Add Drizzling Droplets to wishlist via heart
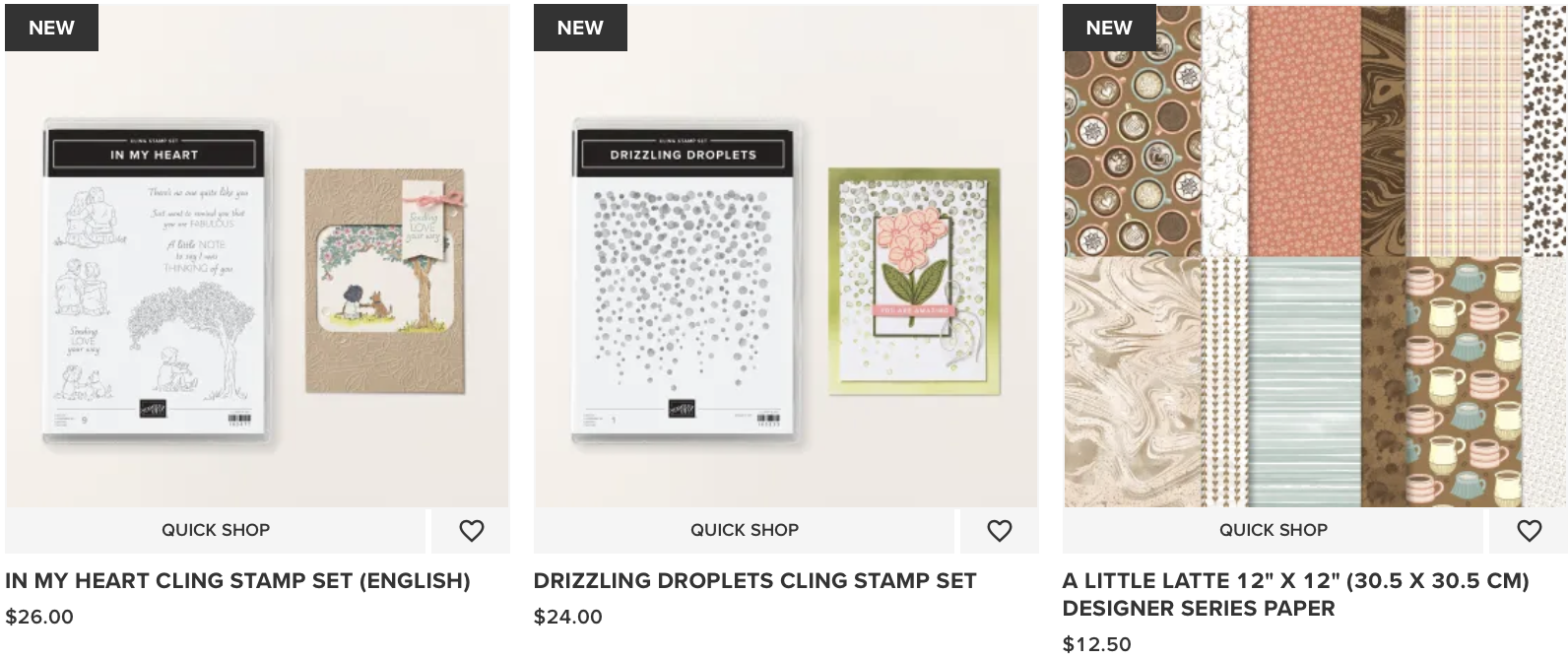The width and height of the screenshot is (1568, 658). pyautogui.click(x=1000, y=531)
